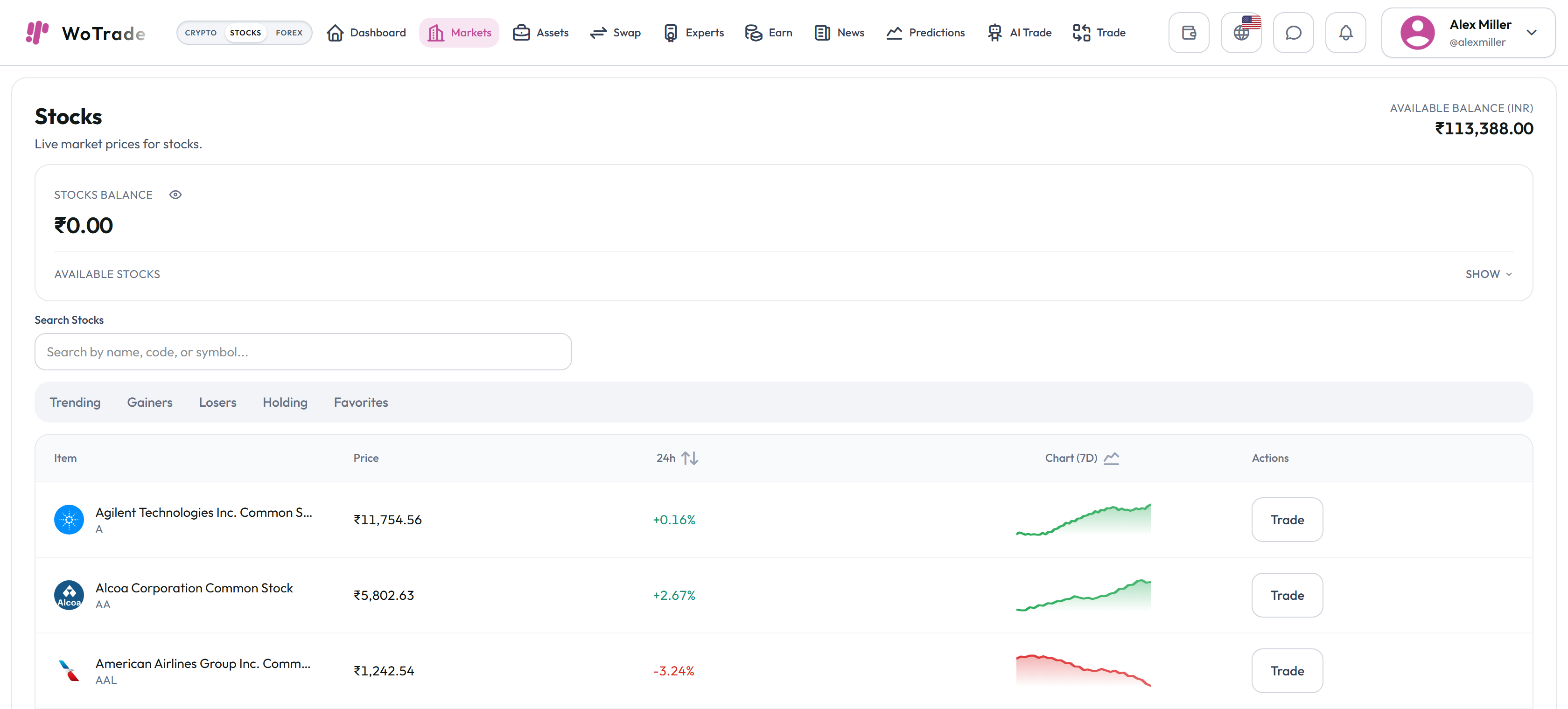Click the American Airlines 7D chart
This screenshot has height=709, width=1568.
pyautogui.click(x=1084, y=671)
